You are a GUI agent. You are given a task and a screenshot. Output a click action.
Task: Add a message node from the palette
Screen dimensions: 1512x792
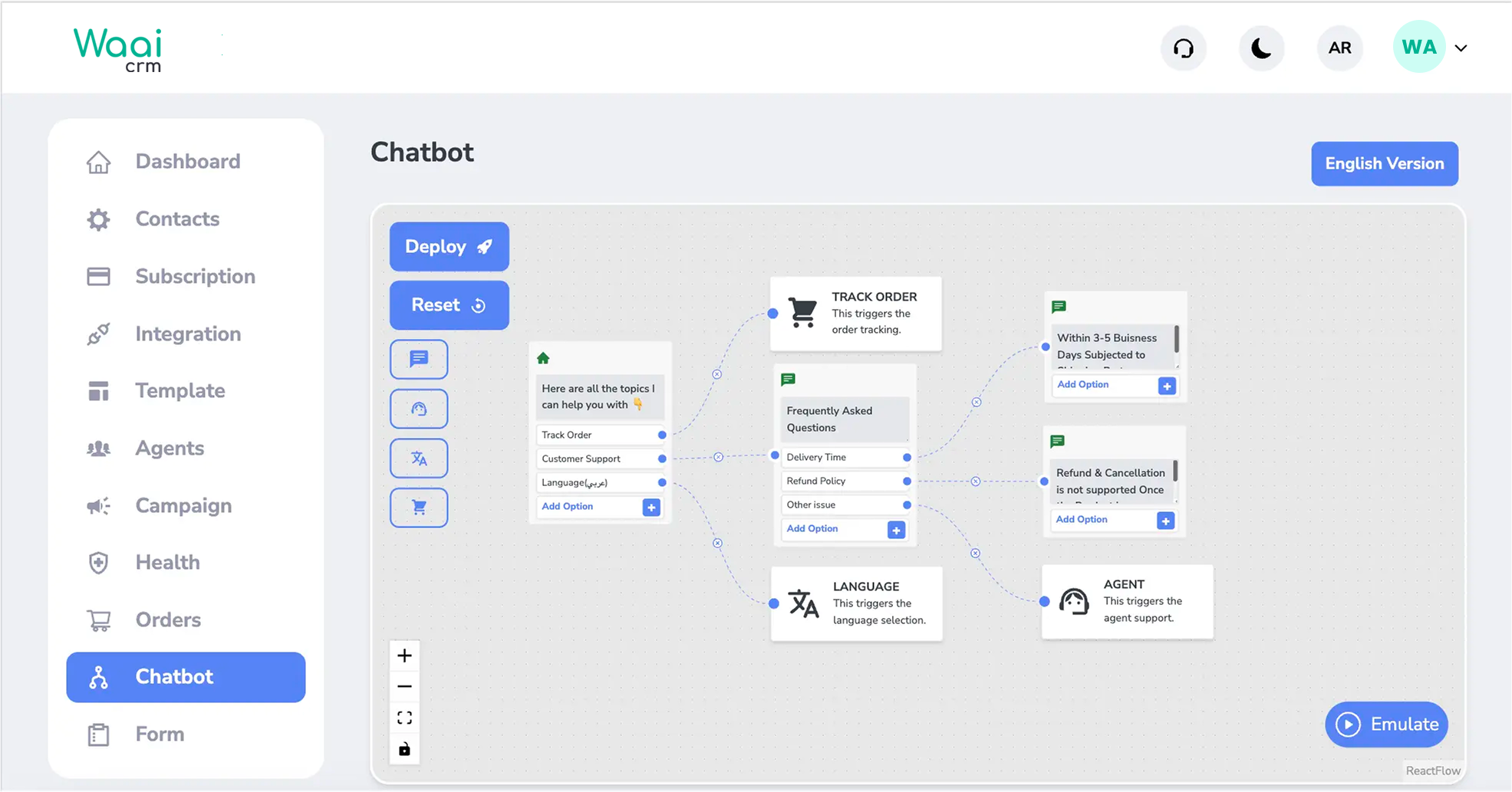(419, 359)
